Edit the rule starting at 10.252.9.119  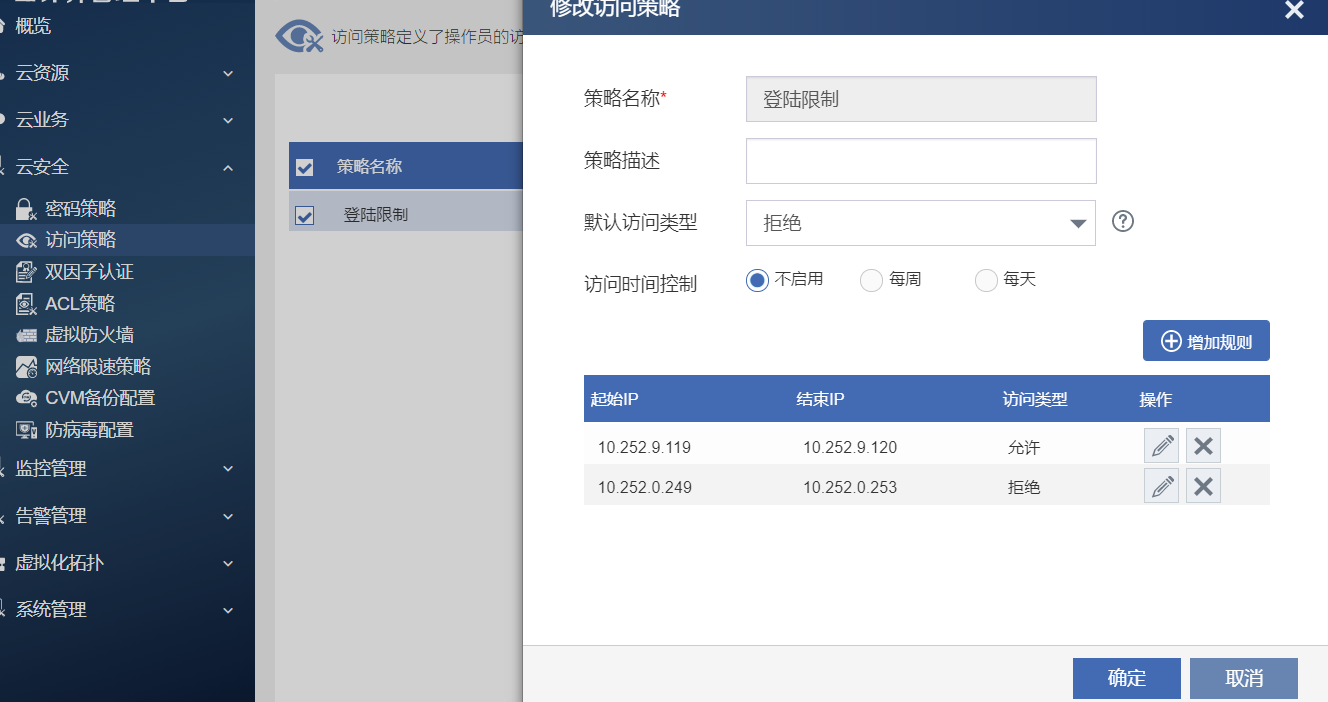tap(1161, 446)
